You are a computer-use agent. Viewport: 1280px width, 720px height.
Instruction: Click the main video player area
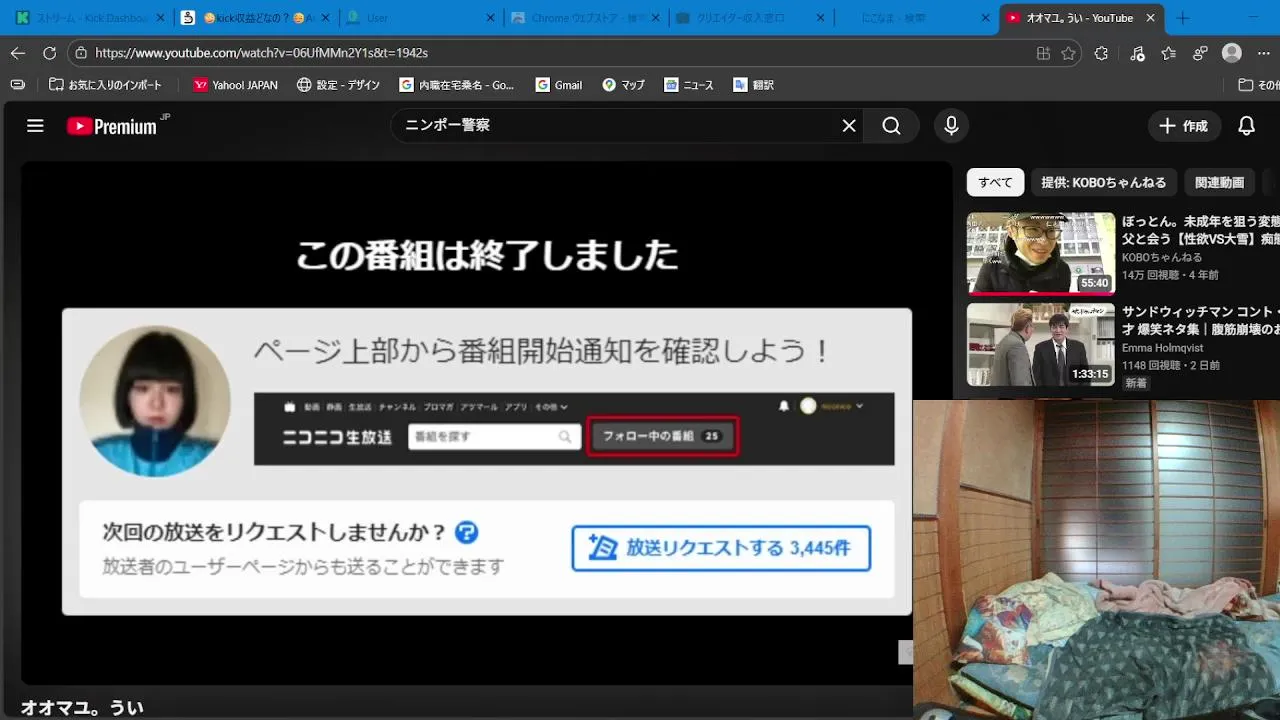tap(486, 423)
